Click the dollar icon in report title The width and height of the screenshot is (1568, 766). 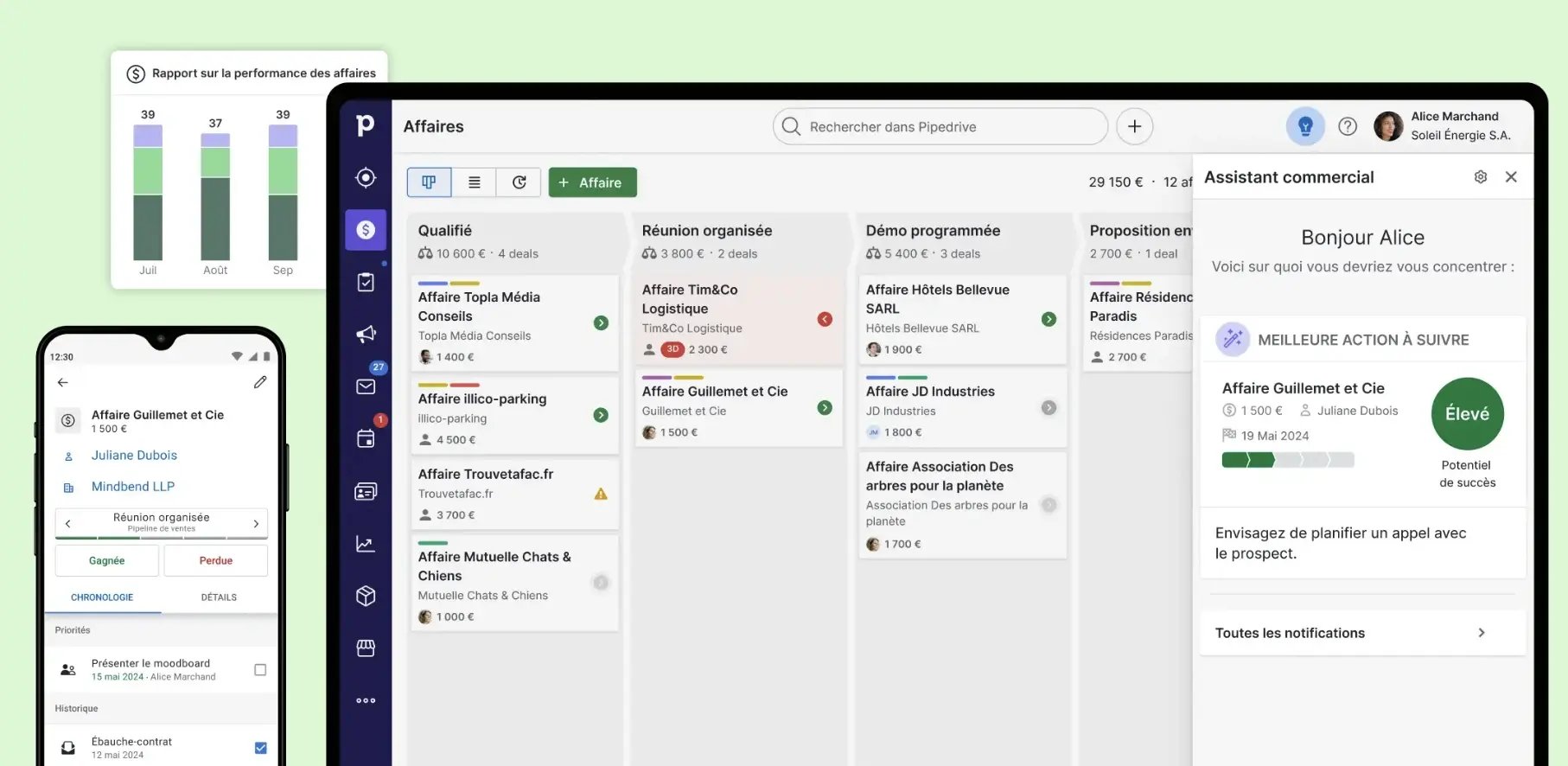point(136,73)
